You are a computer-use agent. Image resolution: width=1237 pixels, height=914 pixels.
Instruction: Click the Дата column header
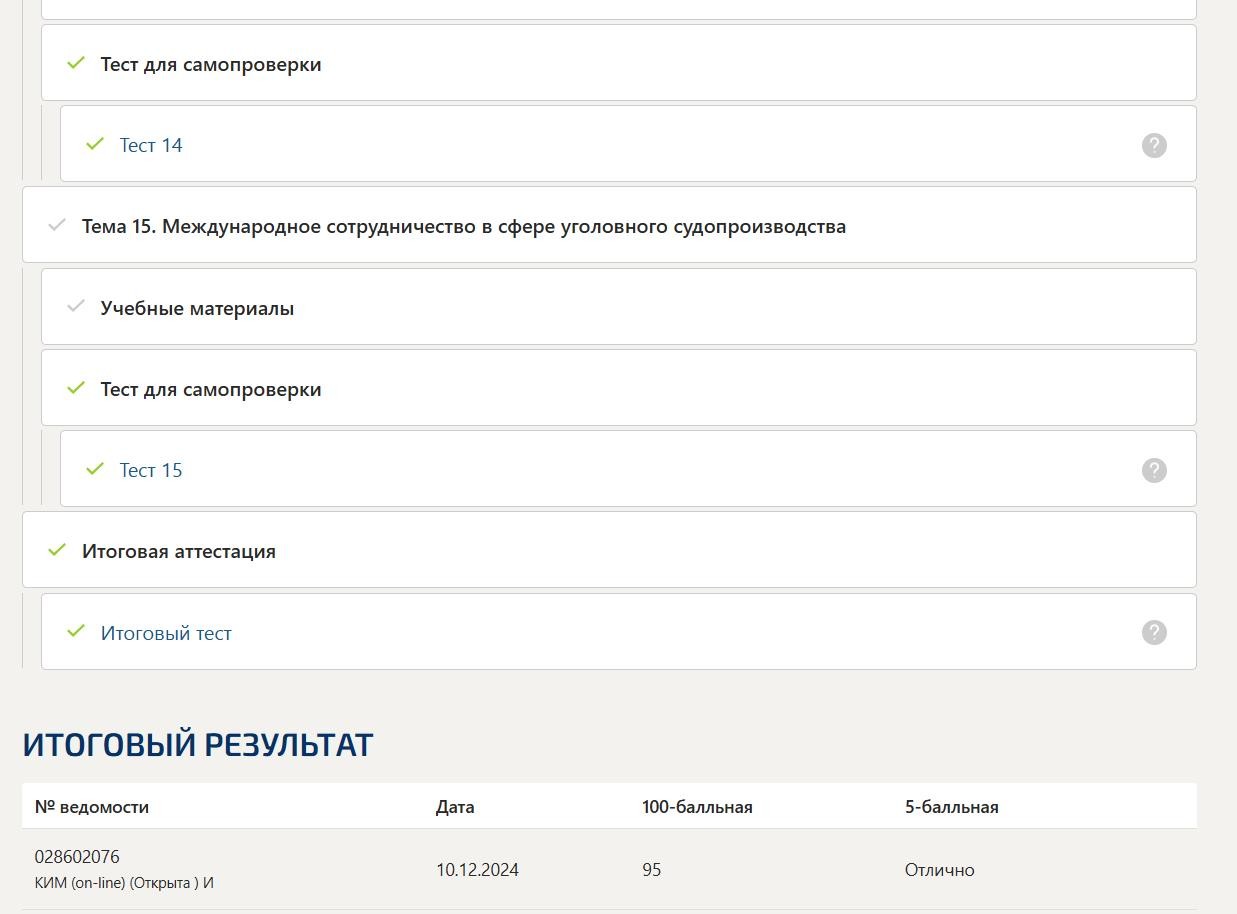coord(455,807)
